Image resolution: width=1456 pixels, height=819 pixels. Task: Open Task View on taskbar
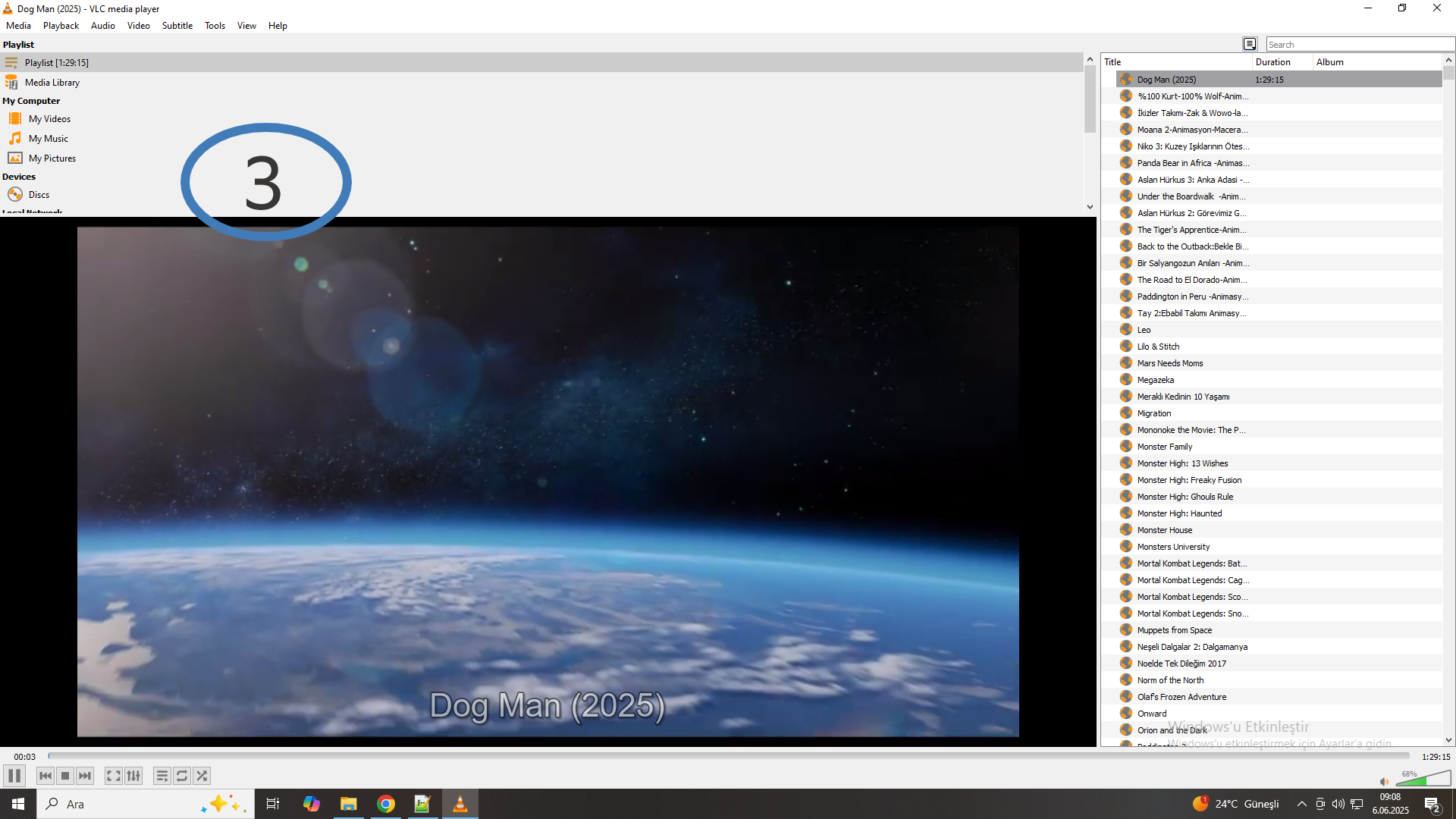pos(273,804)
